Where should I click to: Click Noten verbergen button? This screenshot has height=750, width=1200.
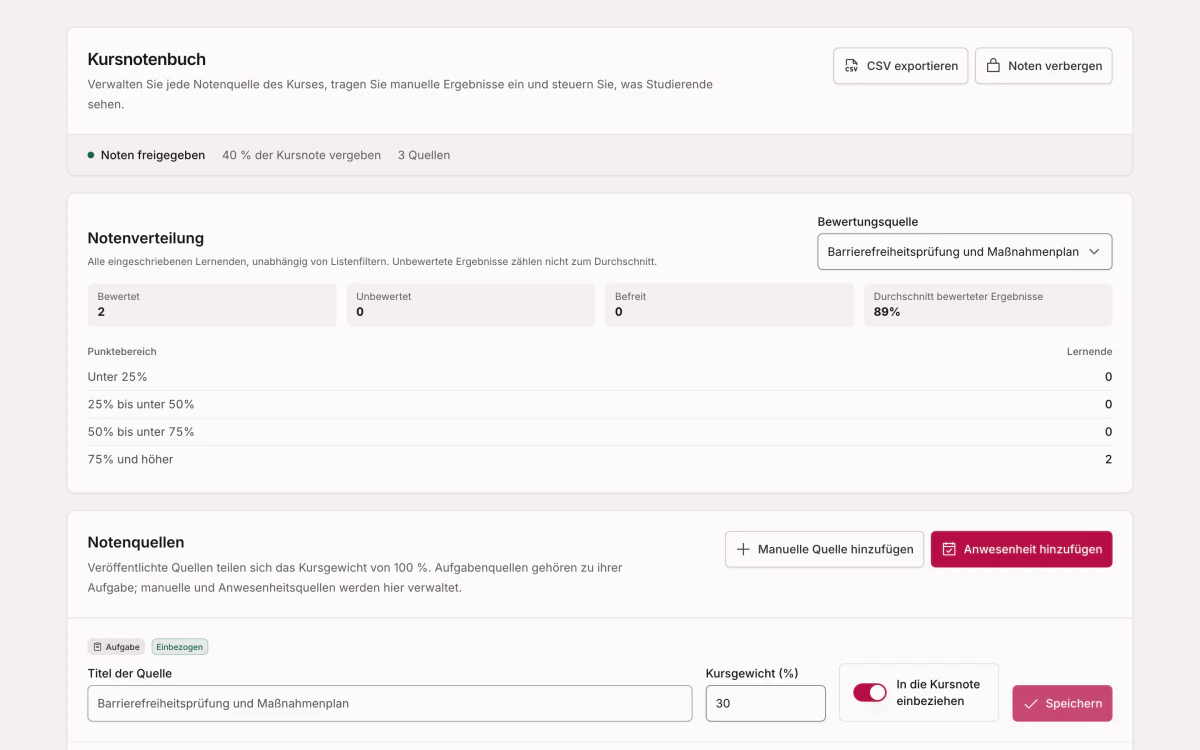pos(1043,66)
